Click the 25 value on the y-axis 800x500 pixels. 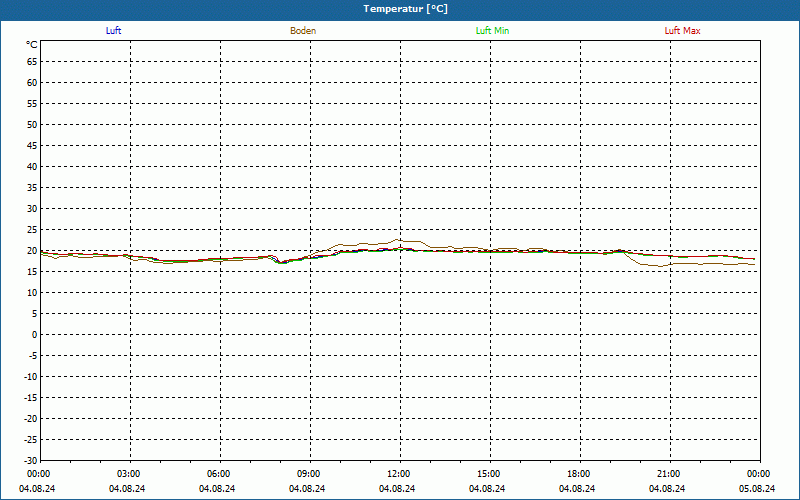[32, 230]
